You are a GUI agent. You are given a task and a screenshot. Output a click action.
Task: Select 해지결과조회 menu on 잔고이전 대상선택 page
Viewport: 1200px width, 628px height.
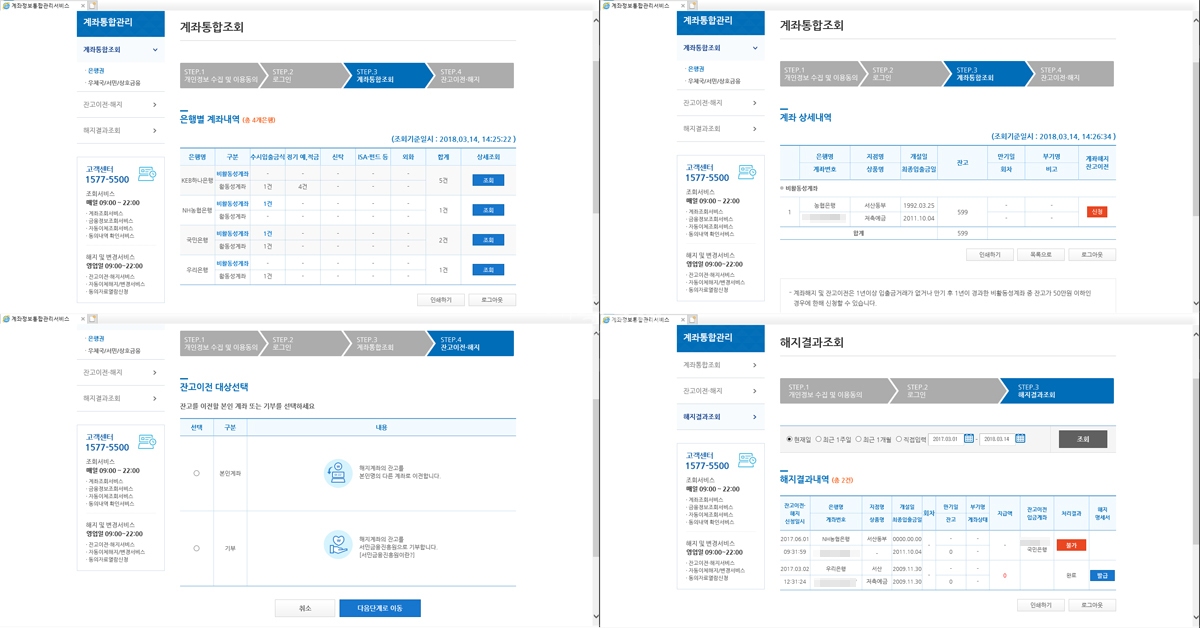click(x=102, y=398)
